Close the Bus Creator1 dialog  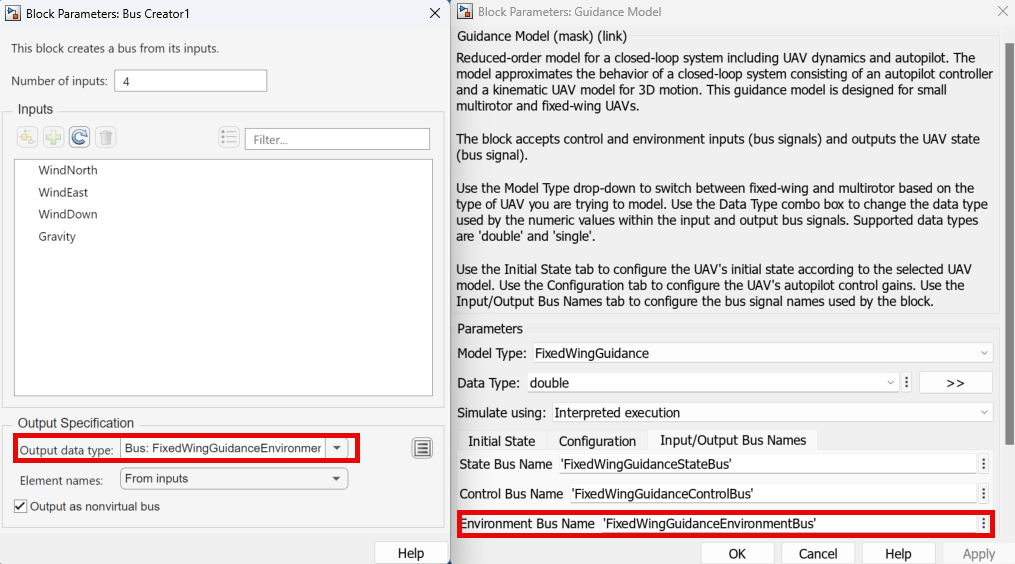[x=435, y=13]
